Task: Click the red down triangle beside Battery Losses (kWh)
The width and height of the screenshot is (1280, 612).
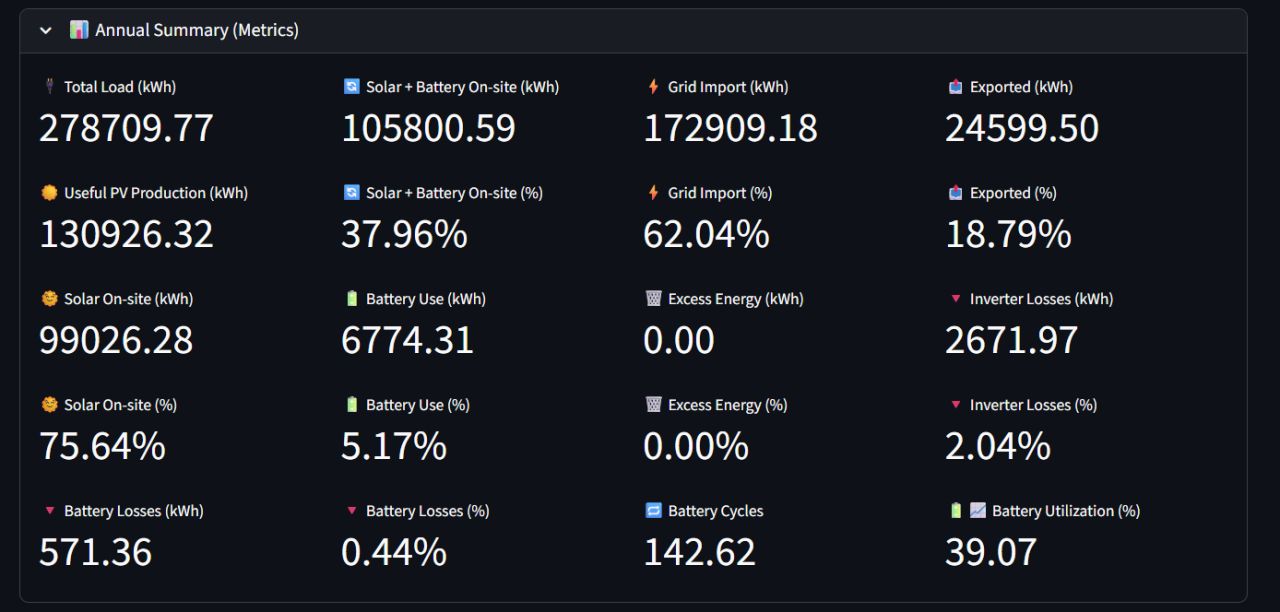Action: tap(49, 511)
